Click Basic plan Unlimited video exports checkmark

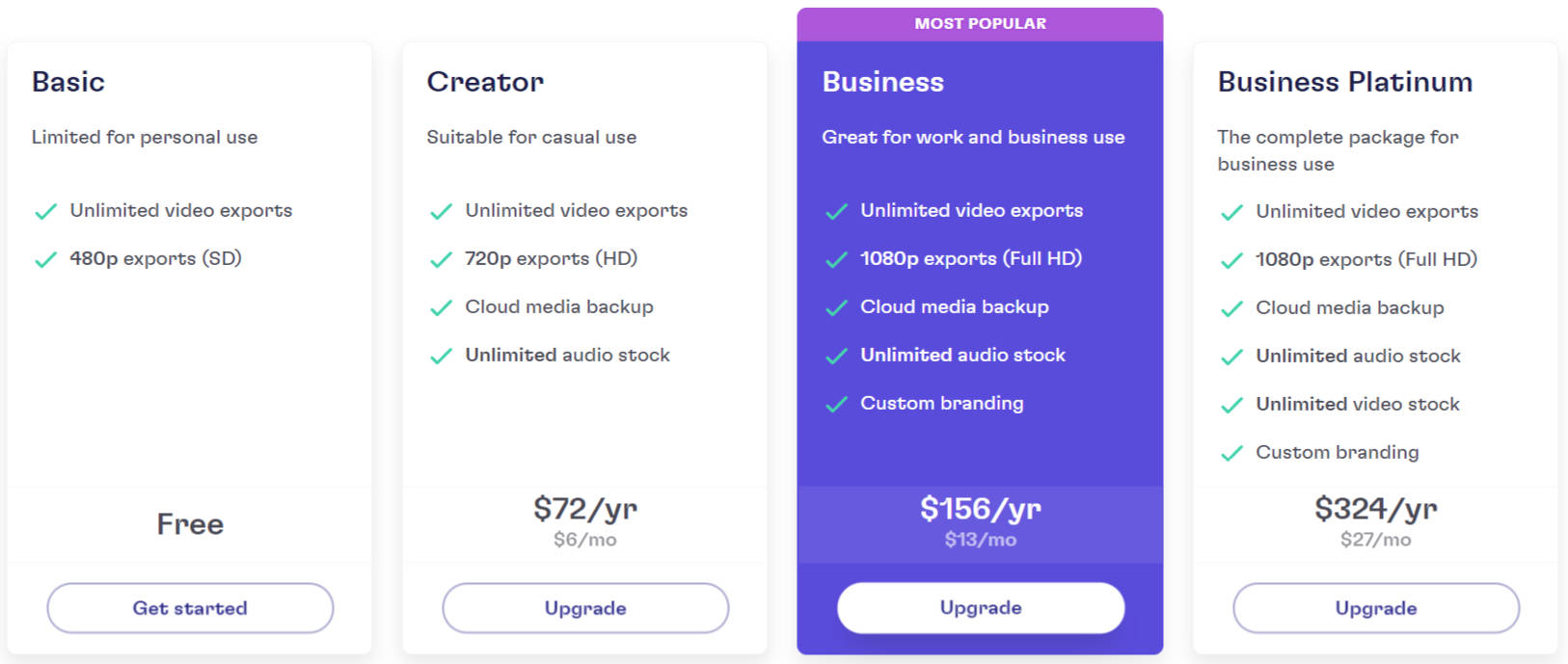pyautogui.click(x=45, y=212)
